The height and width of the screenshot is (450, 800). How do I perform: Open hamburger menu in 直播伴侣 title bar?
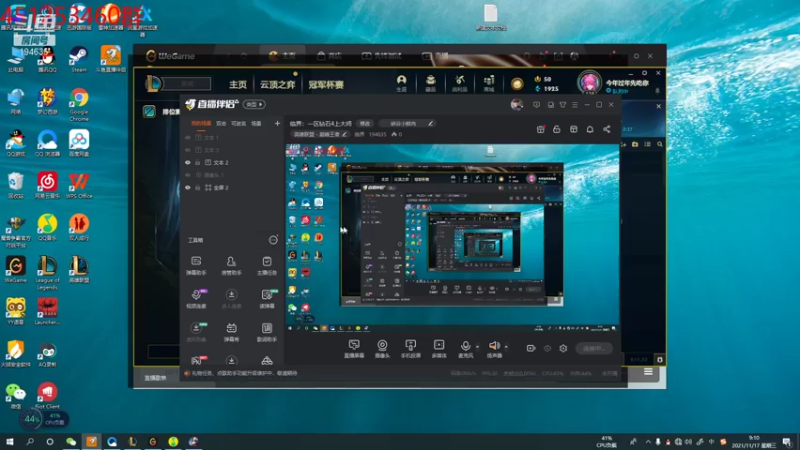pyautogui.click(x=575, y=105)
